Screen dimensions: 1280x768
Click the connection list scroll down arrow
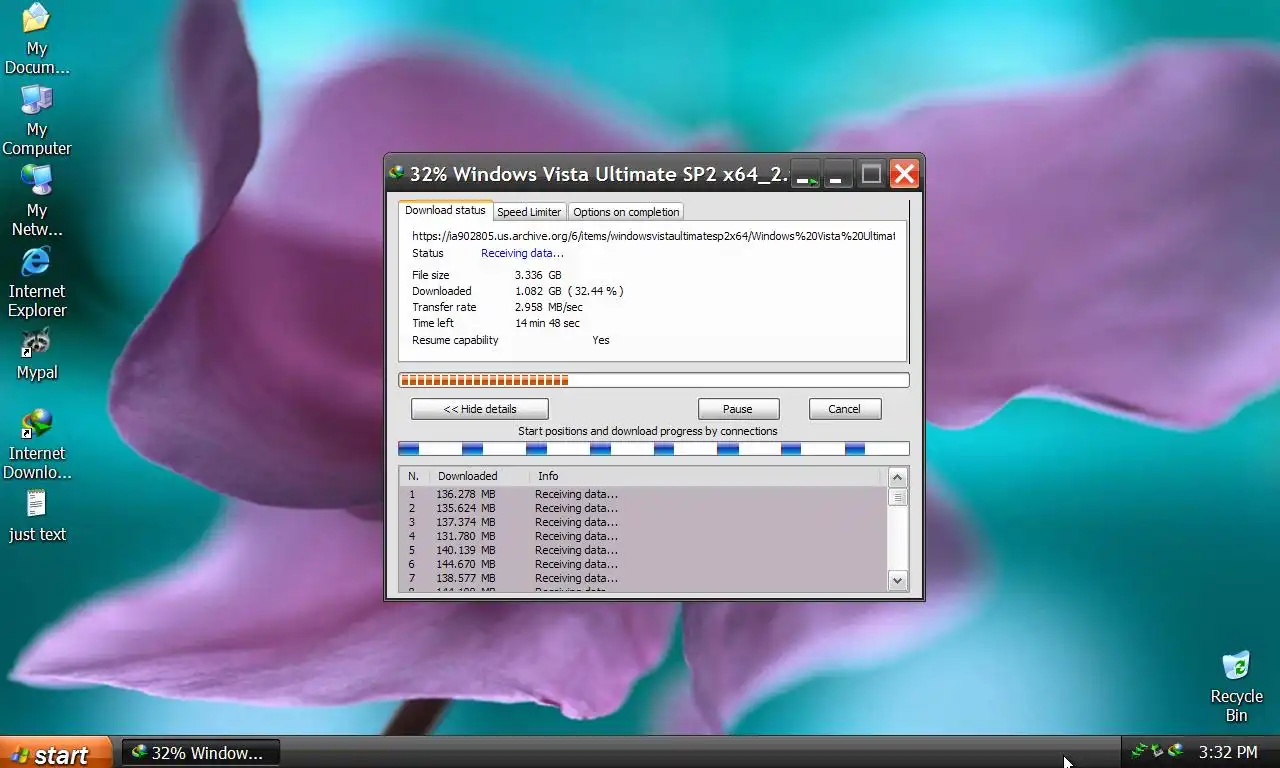[897, 580]
